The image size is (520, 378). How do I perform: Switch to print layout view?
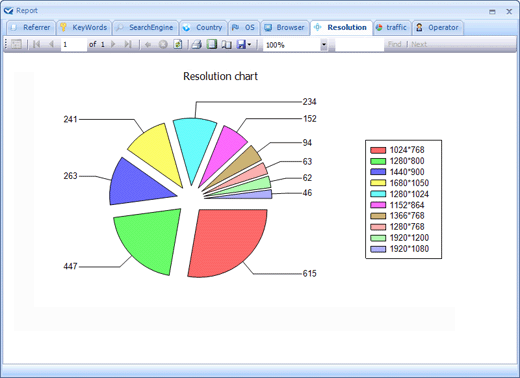tap(212, 44)
